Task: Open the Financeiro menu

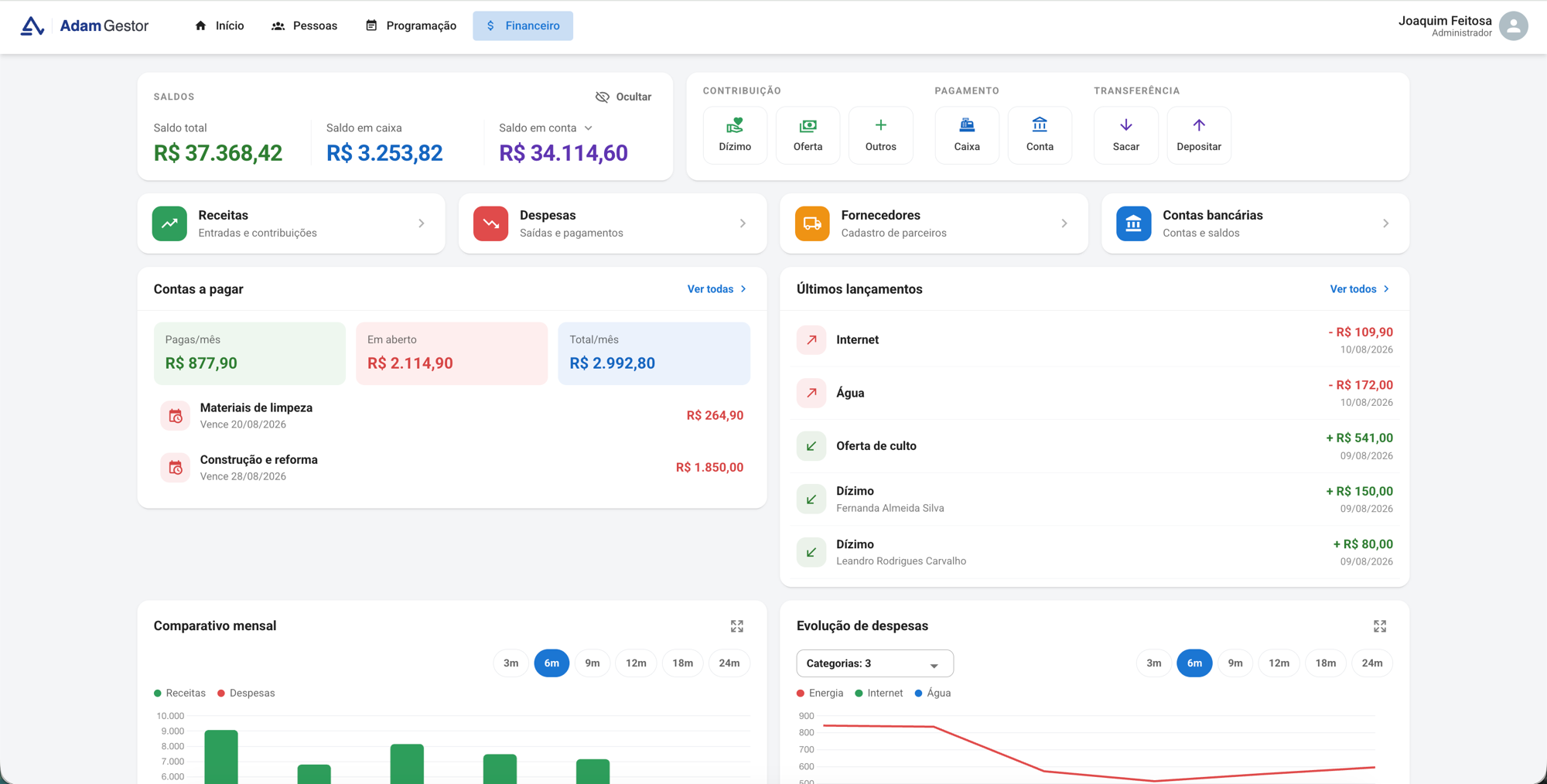Action: [x=523, y=26]
